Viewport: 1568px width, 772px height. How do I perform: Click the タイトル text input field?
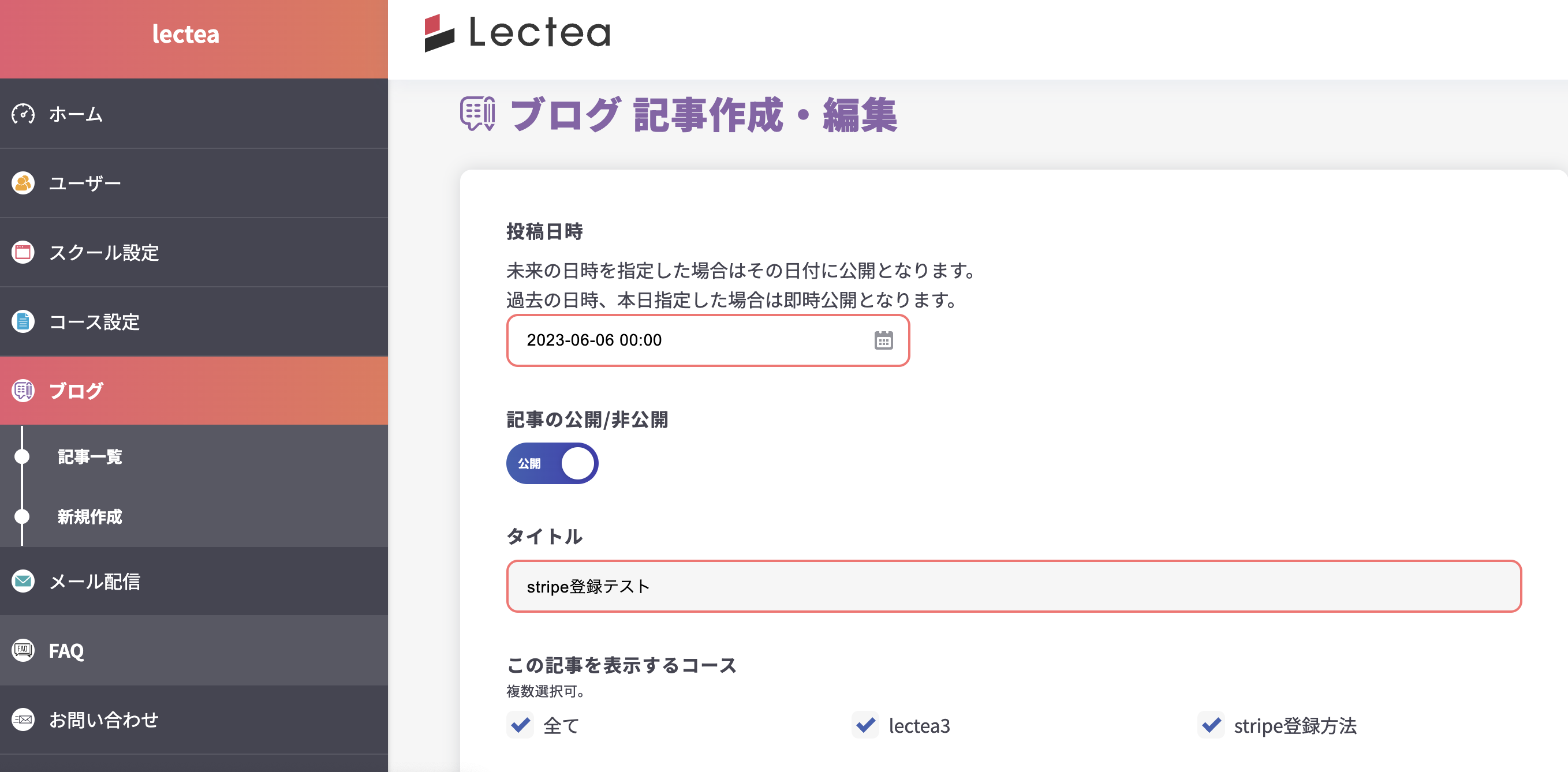1013,586
